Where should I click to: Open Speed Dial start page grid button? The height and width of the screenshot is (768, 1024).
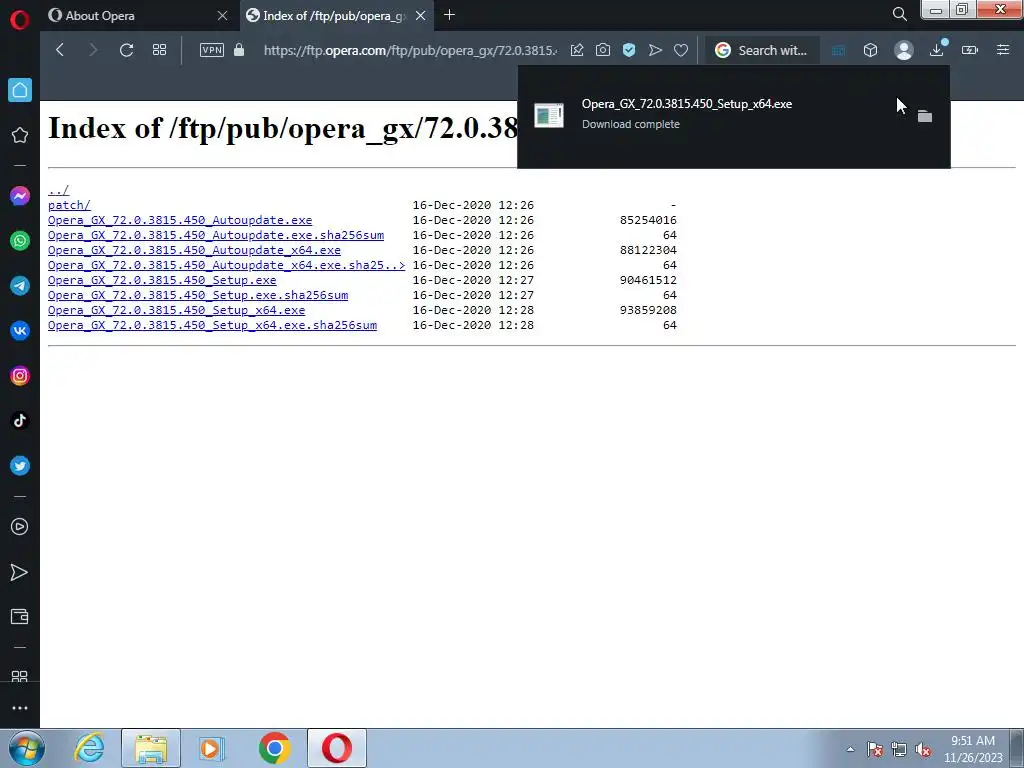[159, 50]
